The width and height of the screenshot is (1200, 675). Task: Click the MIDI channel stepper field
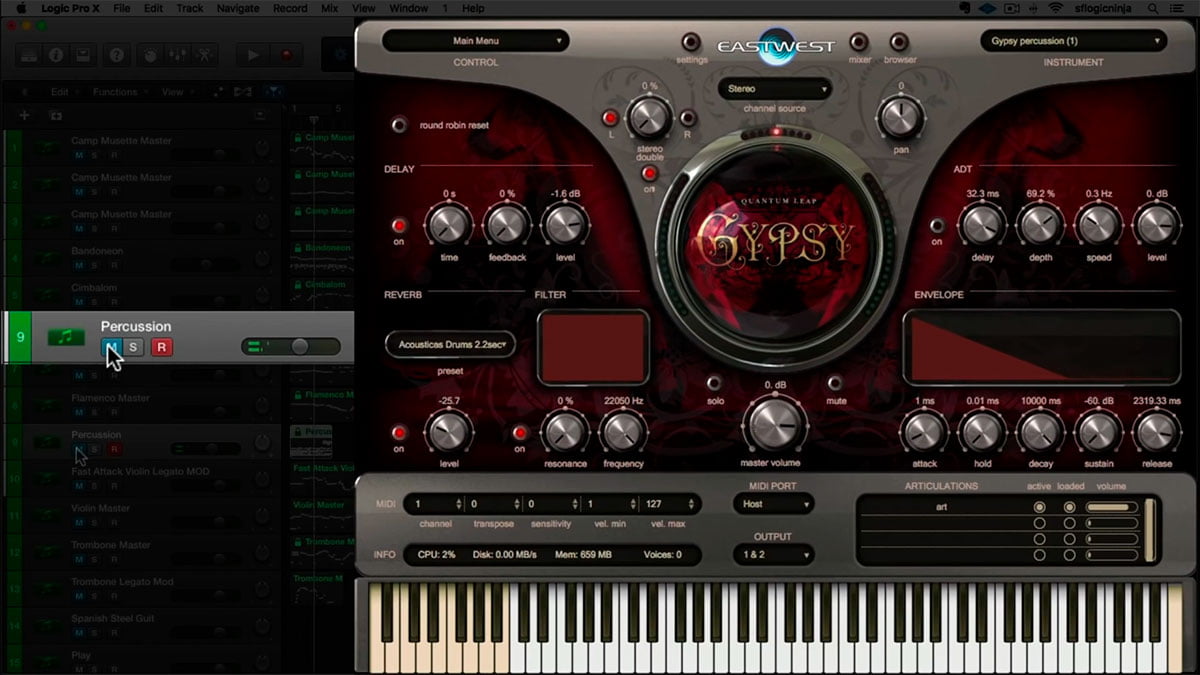[436, 504]
